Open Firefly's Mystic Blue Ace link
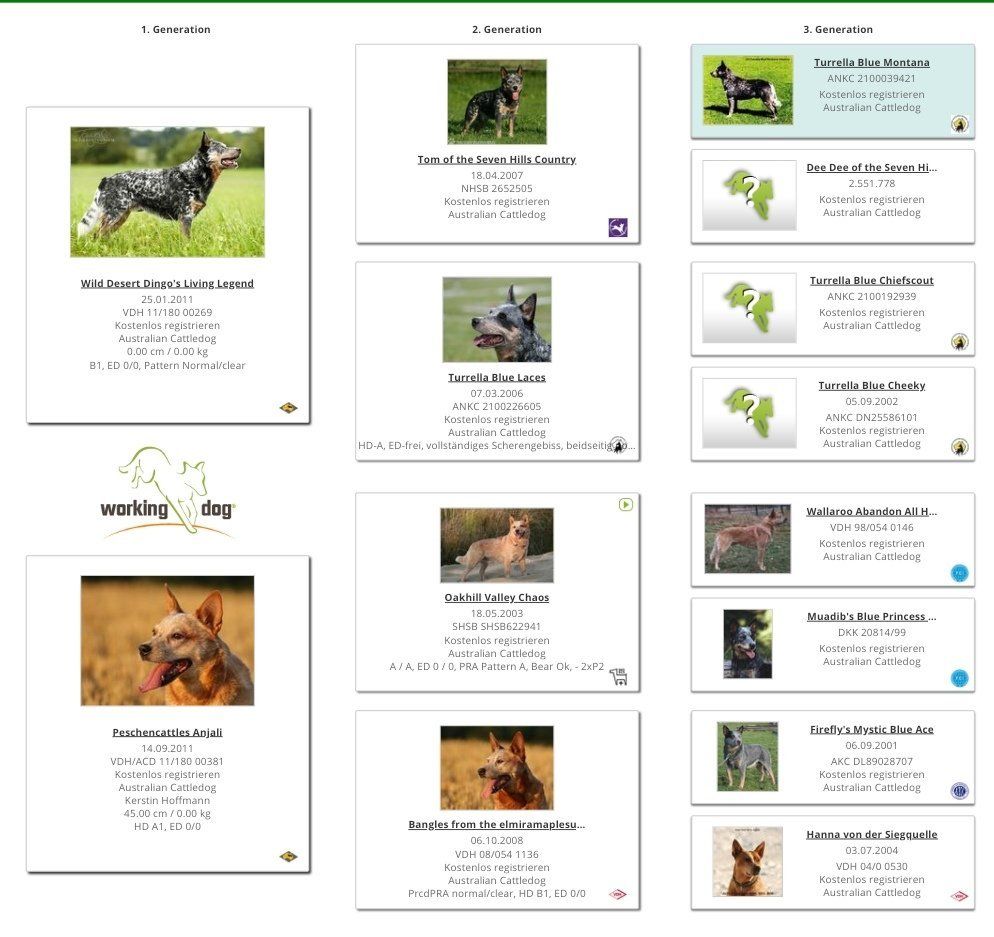This screenshot has height=937, width=994. coord(872,729)
